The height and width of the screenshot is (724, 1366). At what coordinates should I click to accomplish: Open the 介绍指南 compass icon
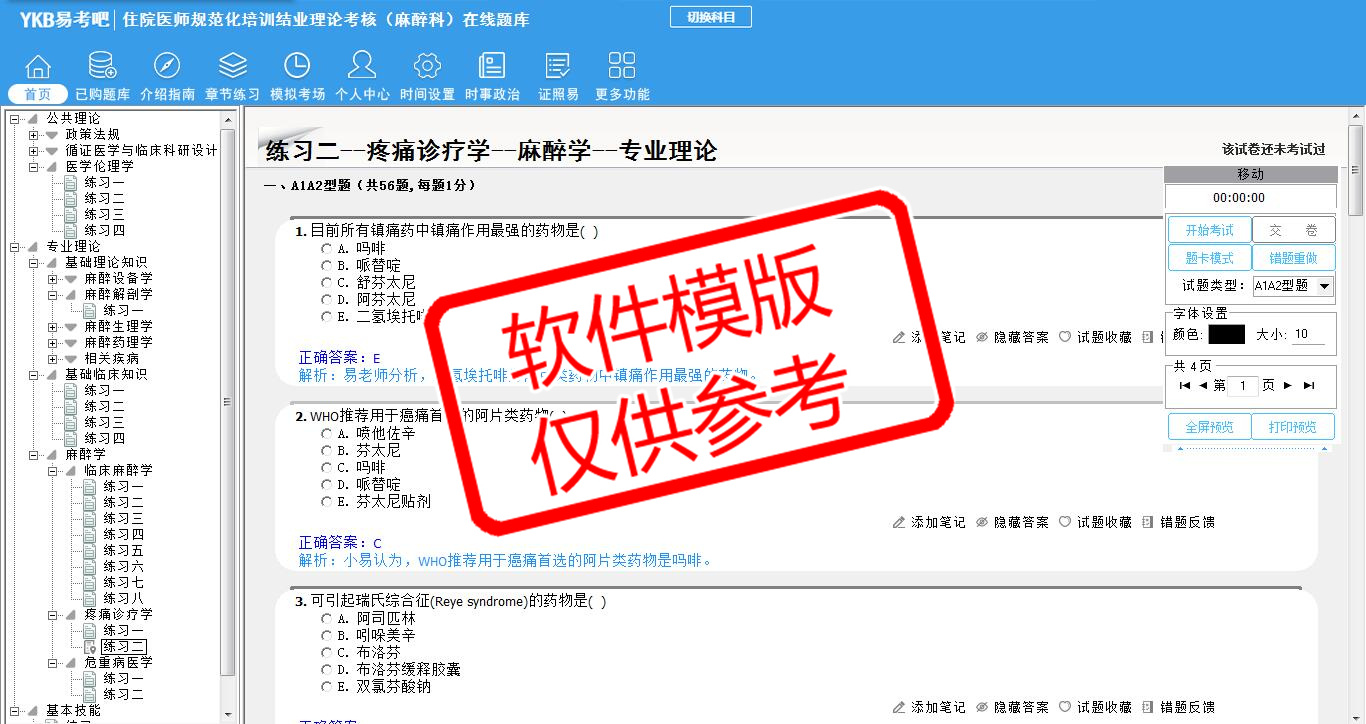(167, 67)
